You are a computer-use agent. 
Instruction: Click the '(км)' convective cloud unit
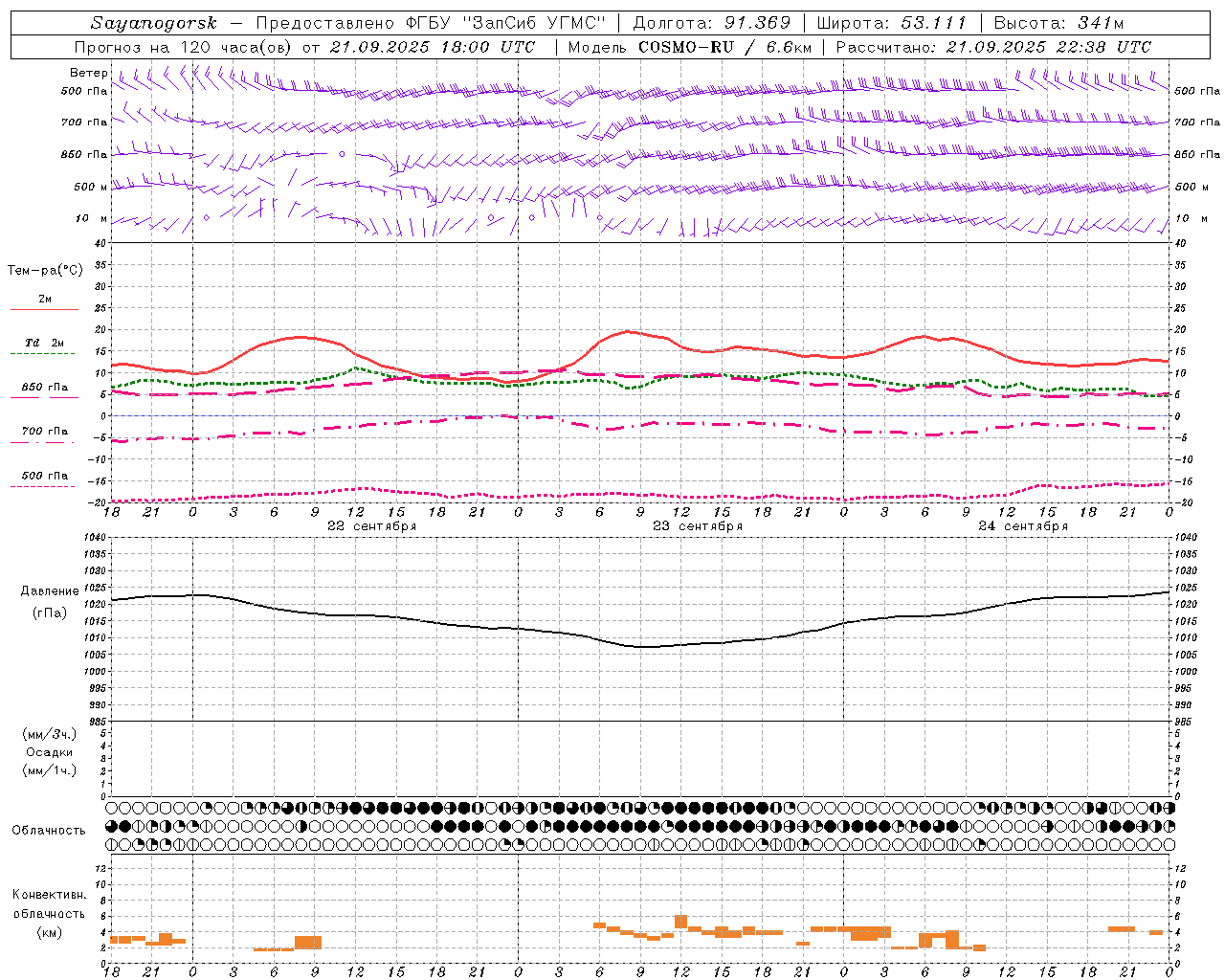[x=50, y=932]
